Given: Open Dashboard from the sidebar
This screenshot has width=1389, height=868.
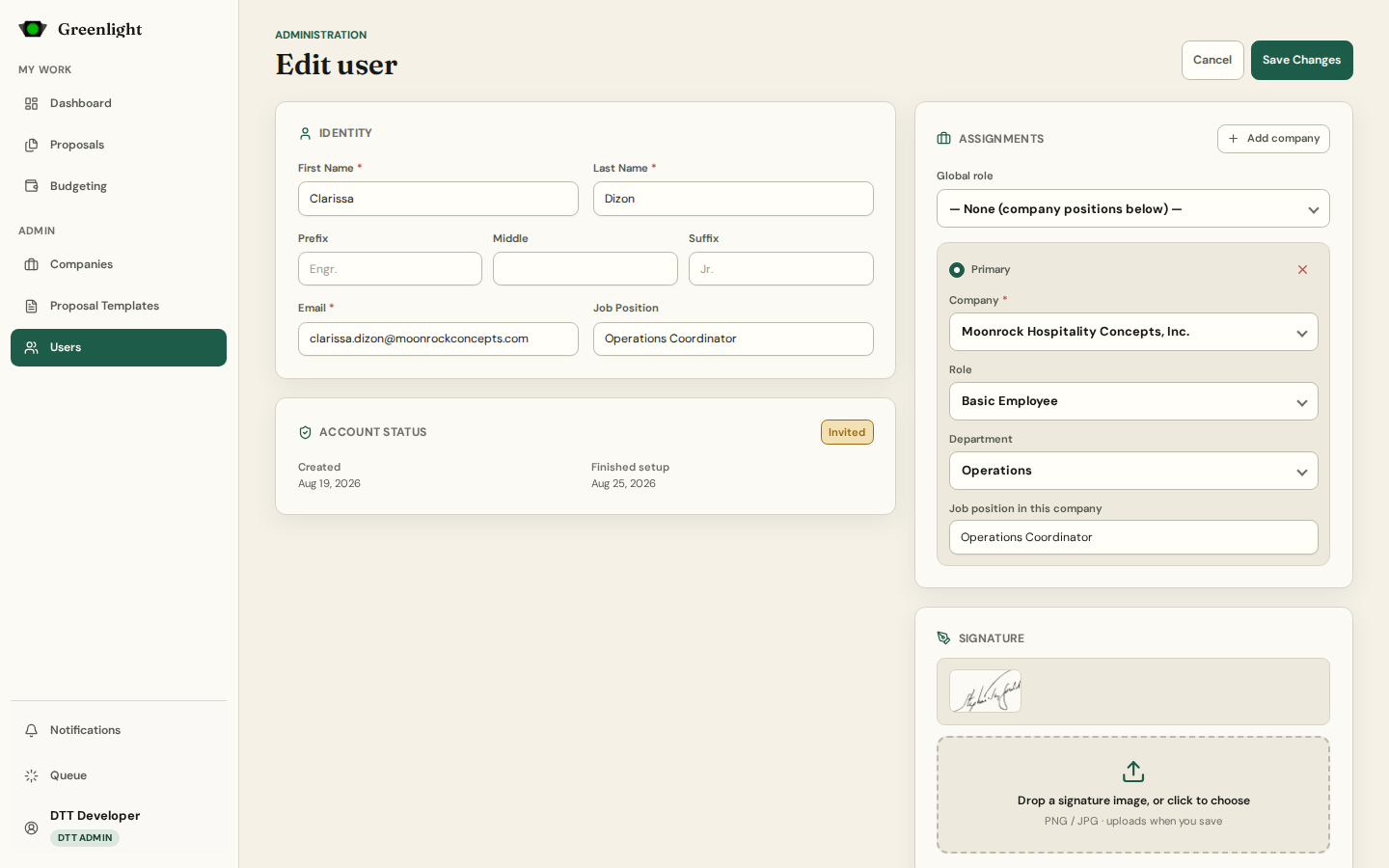Looking at the screenshot, I should coord(119,103).
